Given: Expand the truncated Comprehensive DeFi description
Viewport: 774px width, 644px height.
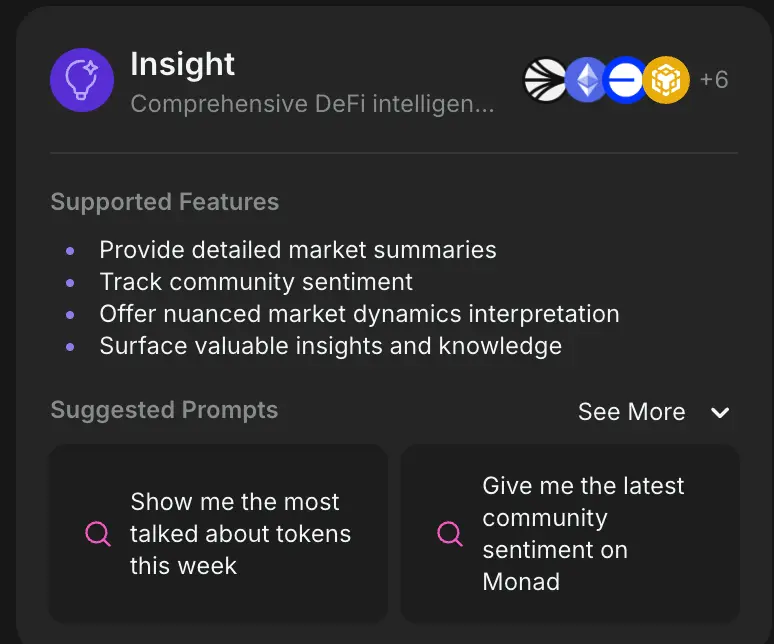Looking at the screenshot, I should click(312, 104).
